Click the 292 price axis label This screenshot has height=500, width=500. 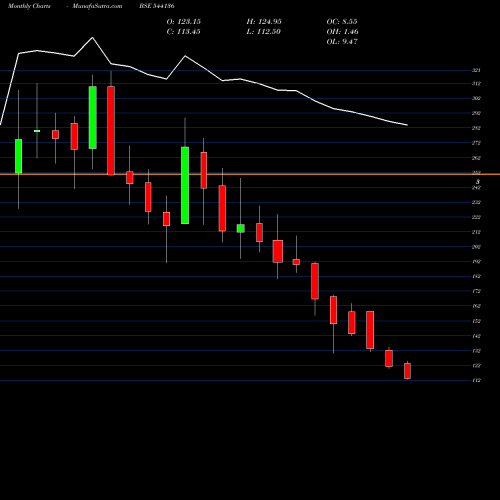pyautogui.click(x=476, y=113)
